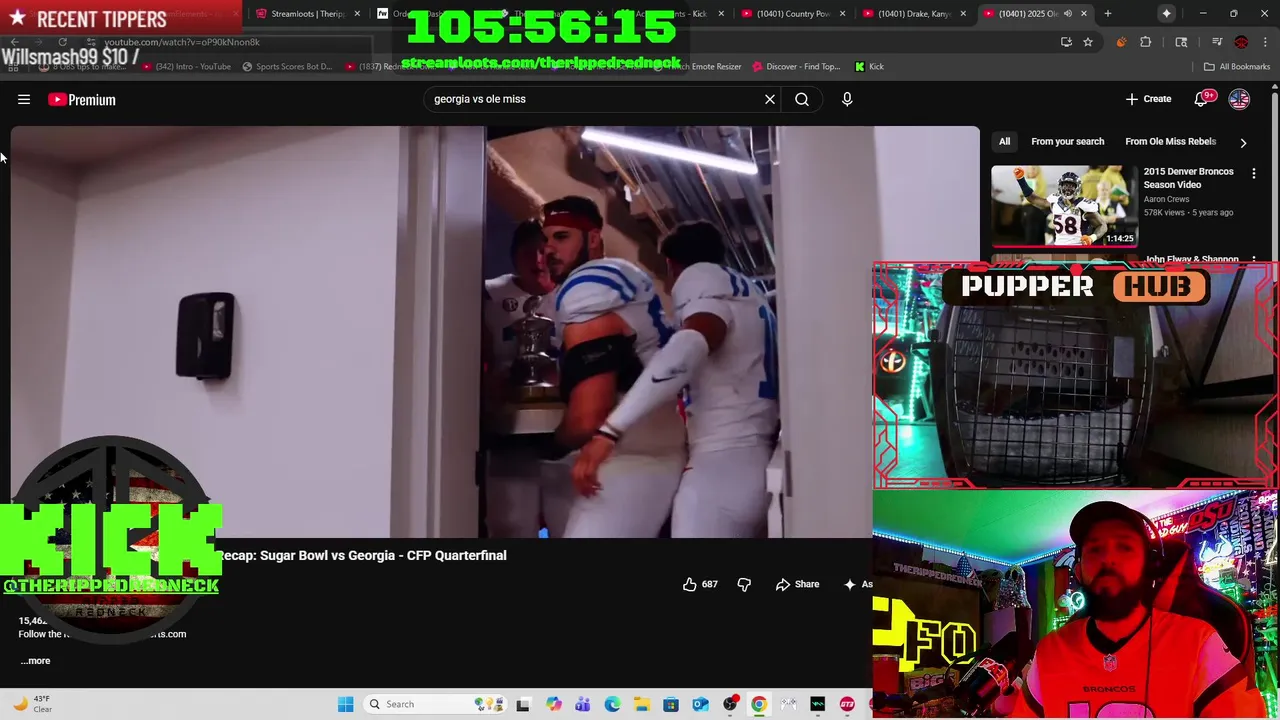Open Task View on the taskbar
The width and height of the screenshot is (1280, 720).
tap(523, 705)
